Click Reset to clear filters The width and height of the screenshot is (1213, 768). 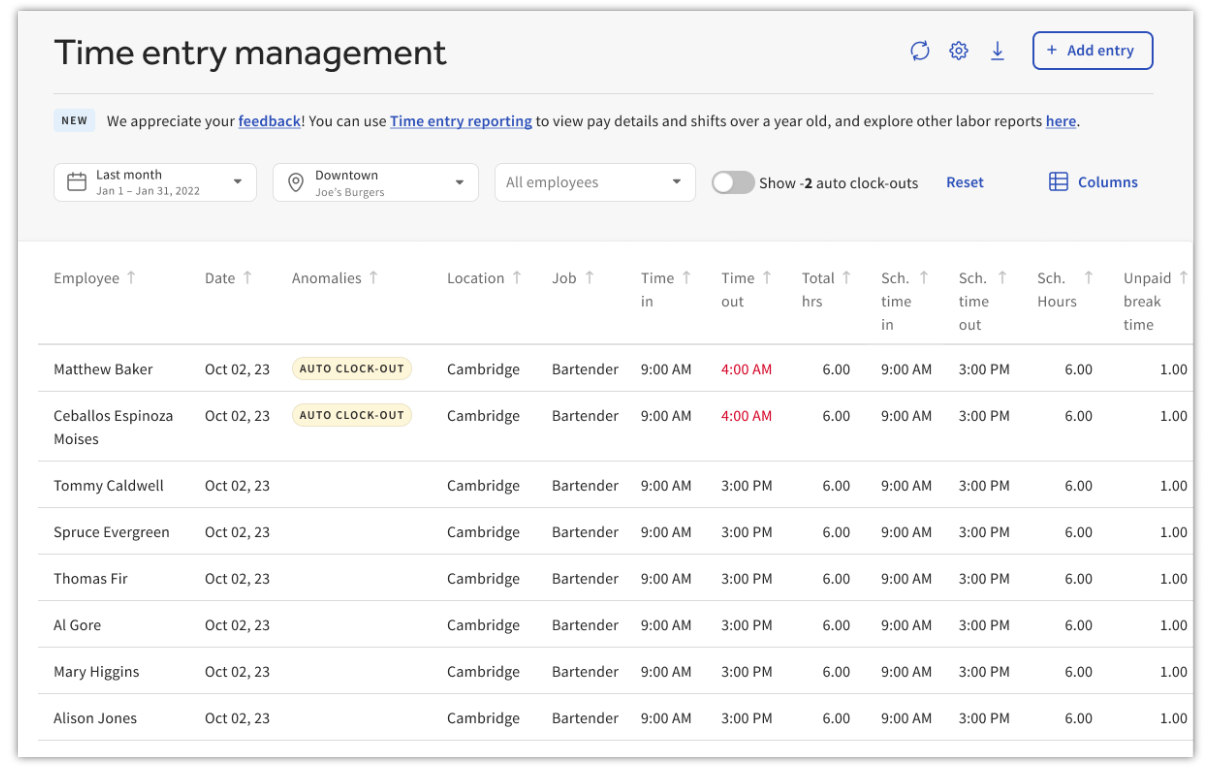click(x=964, y=182)
